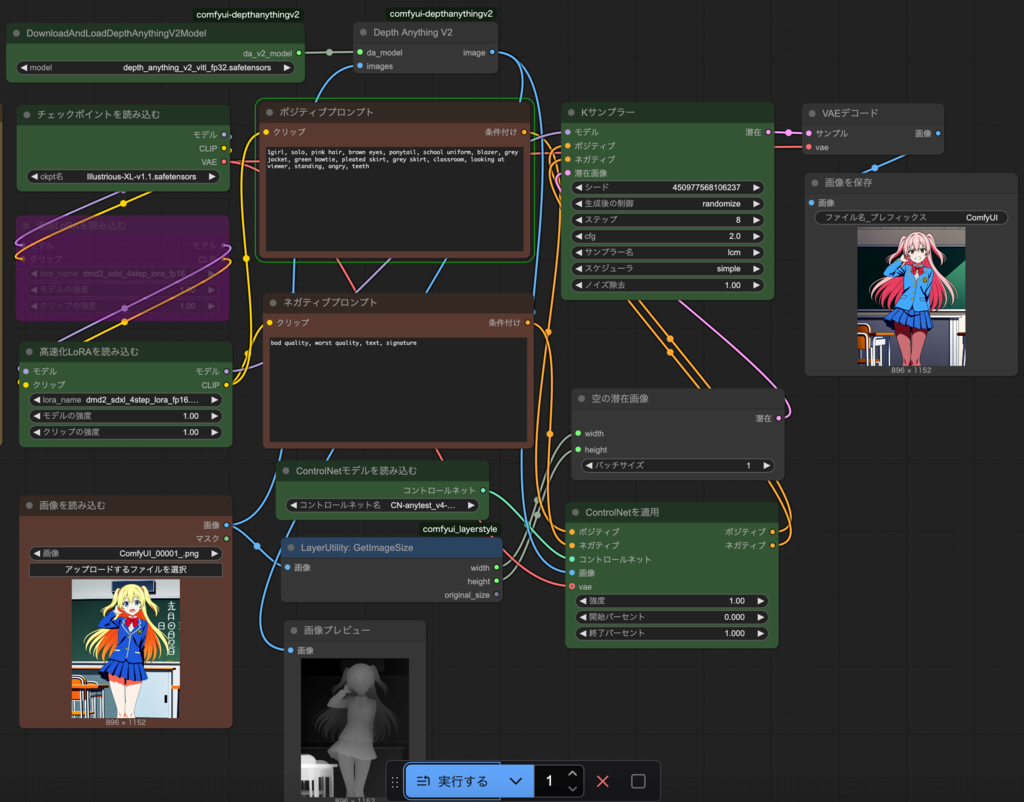Image resolution: width=1024 pixels, height=802 pixels.
Task: Decrease the シード value with left arrow
Action: click(579, 187)
